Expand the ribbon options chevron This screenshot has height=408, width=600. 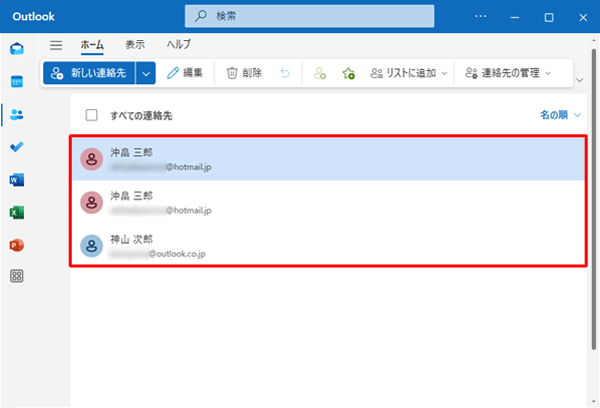[x=580, y=80]
